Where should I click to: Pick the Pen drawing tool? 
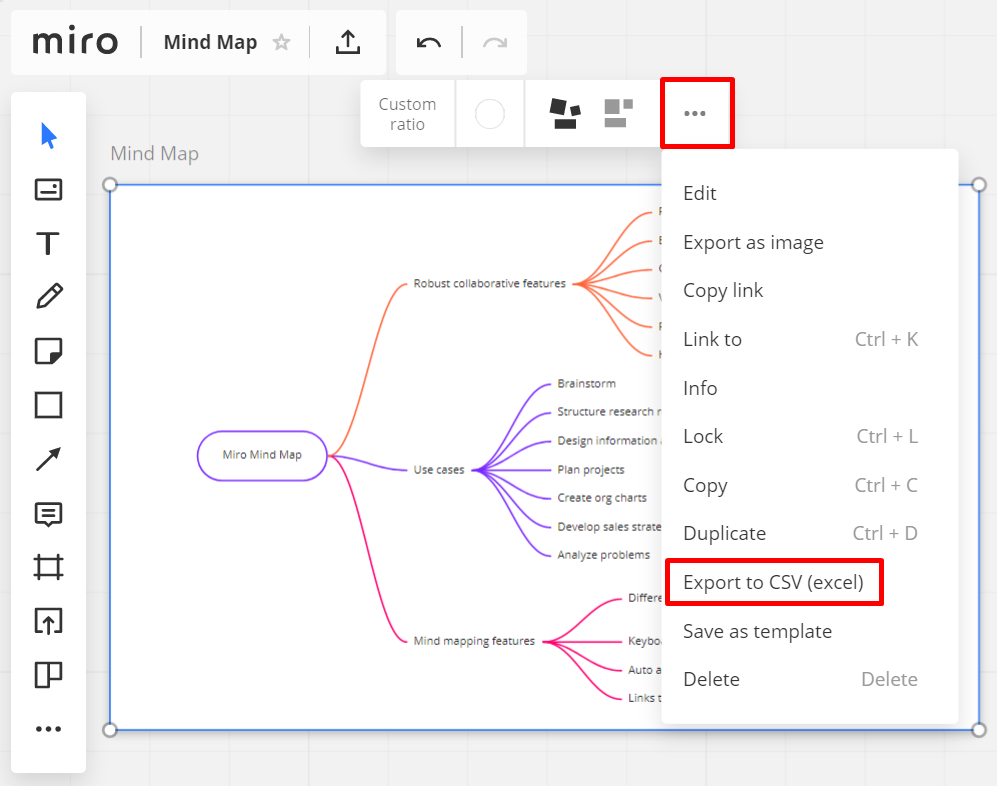pos(48,296)
